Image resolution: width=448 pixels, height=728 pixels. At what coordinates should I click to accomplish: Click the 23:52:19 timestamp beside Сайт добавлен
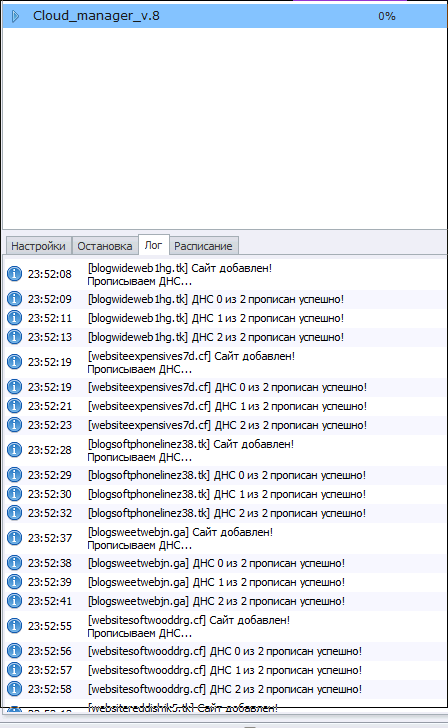[50, 362]
